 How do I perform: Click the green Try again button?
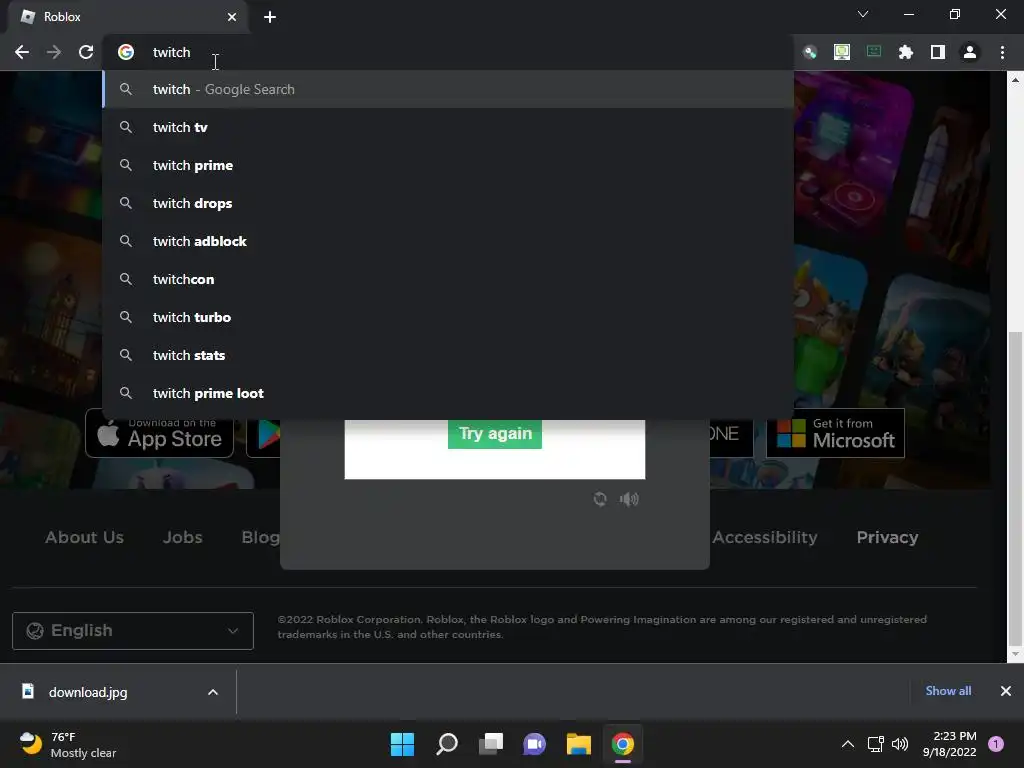click(495, 434)
